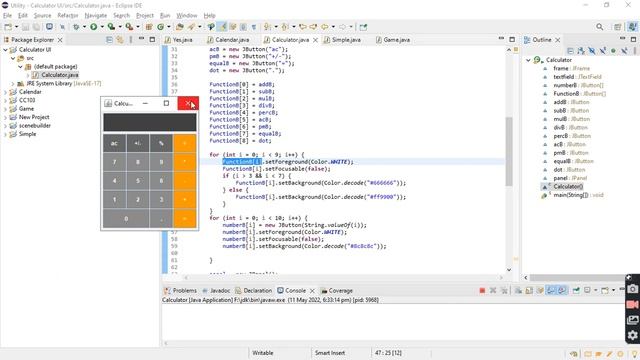Collapse the (default package) node

(x=20, y=67)
